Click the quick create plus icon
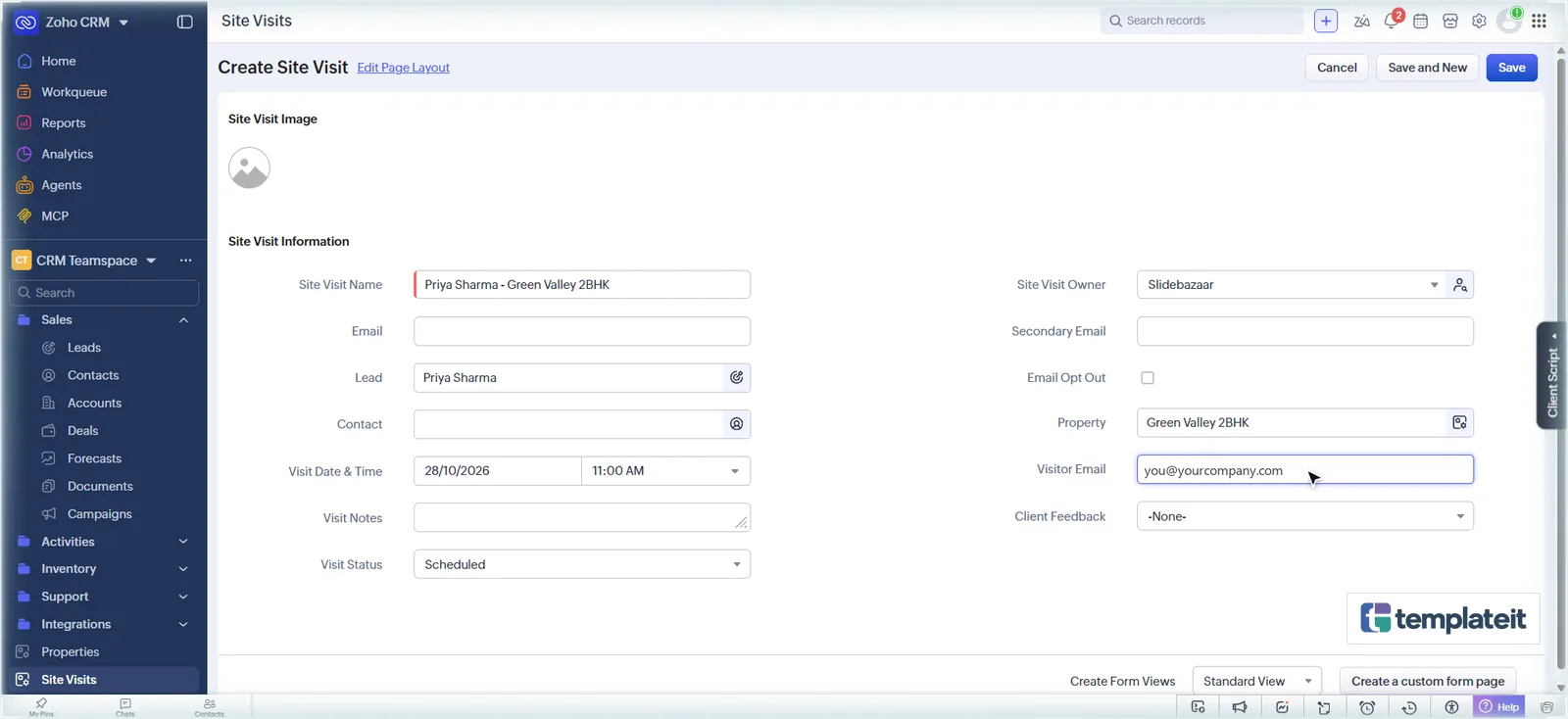Viewport: 1568px width, 719px height. point(1325,21)
